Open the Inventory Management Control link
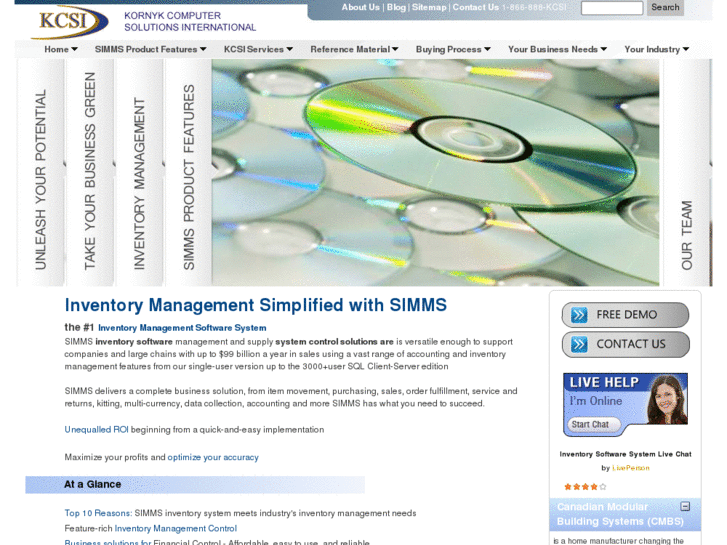727x545 pixels. (176, 528)
